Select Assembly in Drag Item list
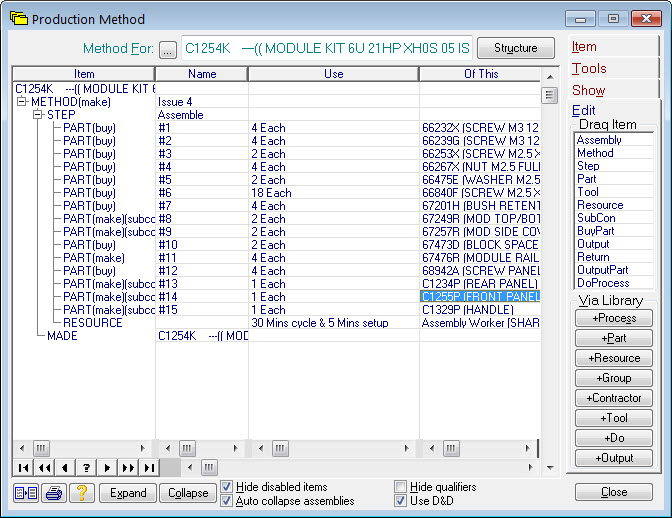The image size is (672, 518). pos(614,140)
